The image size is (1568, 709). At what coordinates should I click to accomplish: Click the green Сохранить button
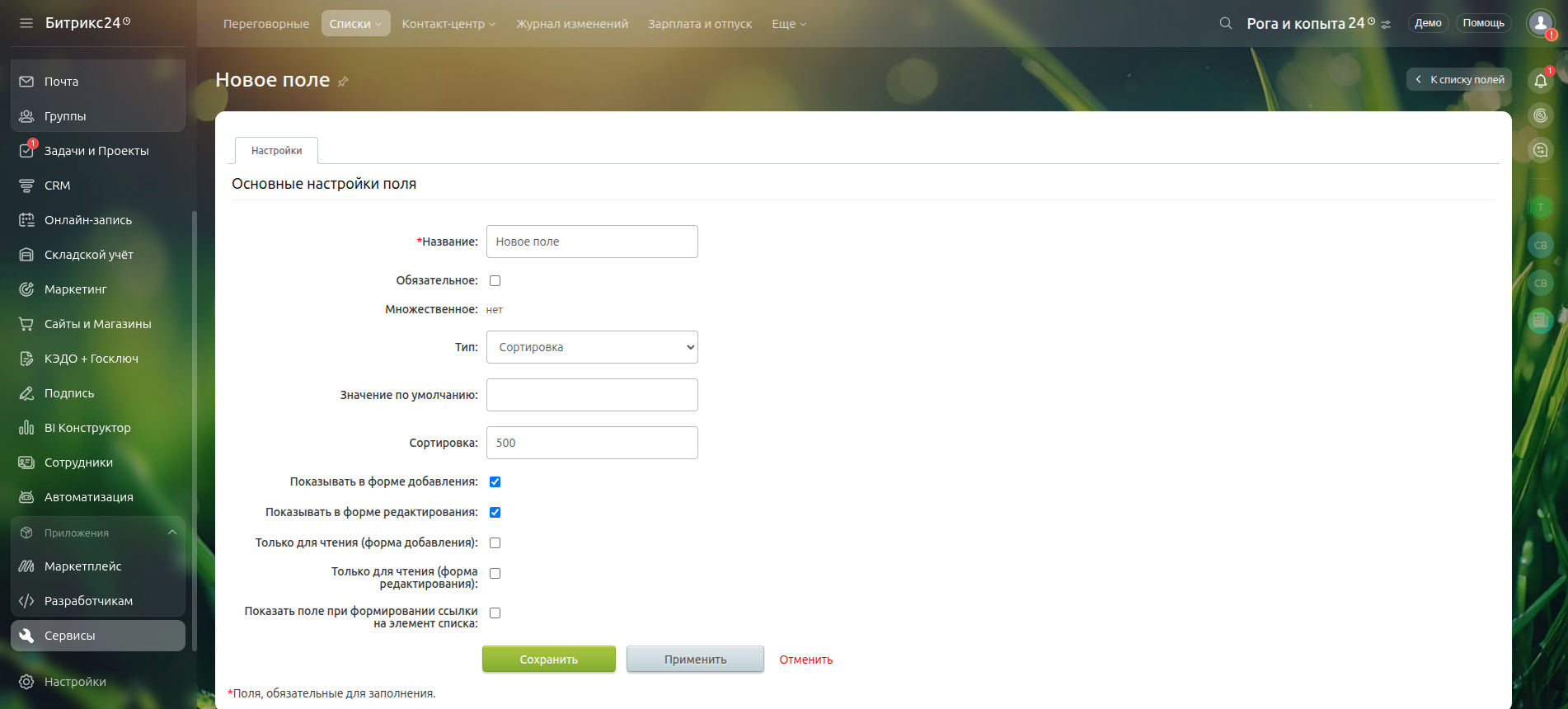pos(548,660)
